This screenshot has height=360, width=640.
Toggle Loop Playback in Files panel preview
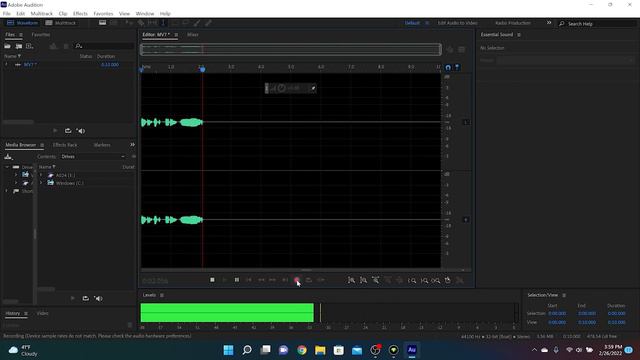tap(68, 131)
